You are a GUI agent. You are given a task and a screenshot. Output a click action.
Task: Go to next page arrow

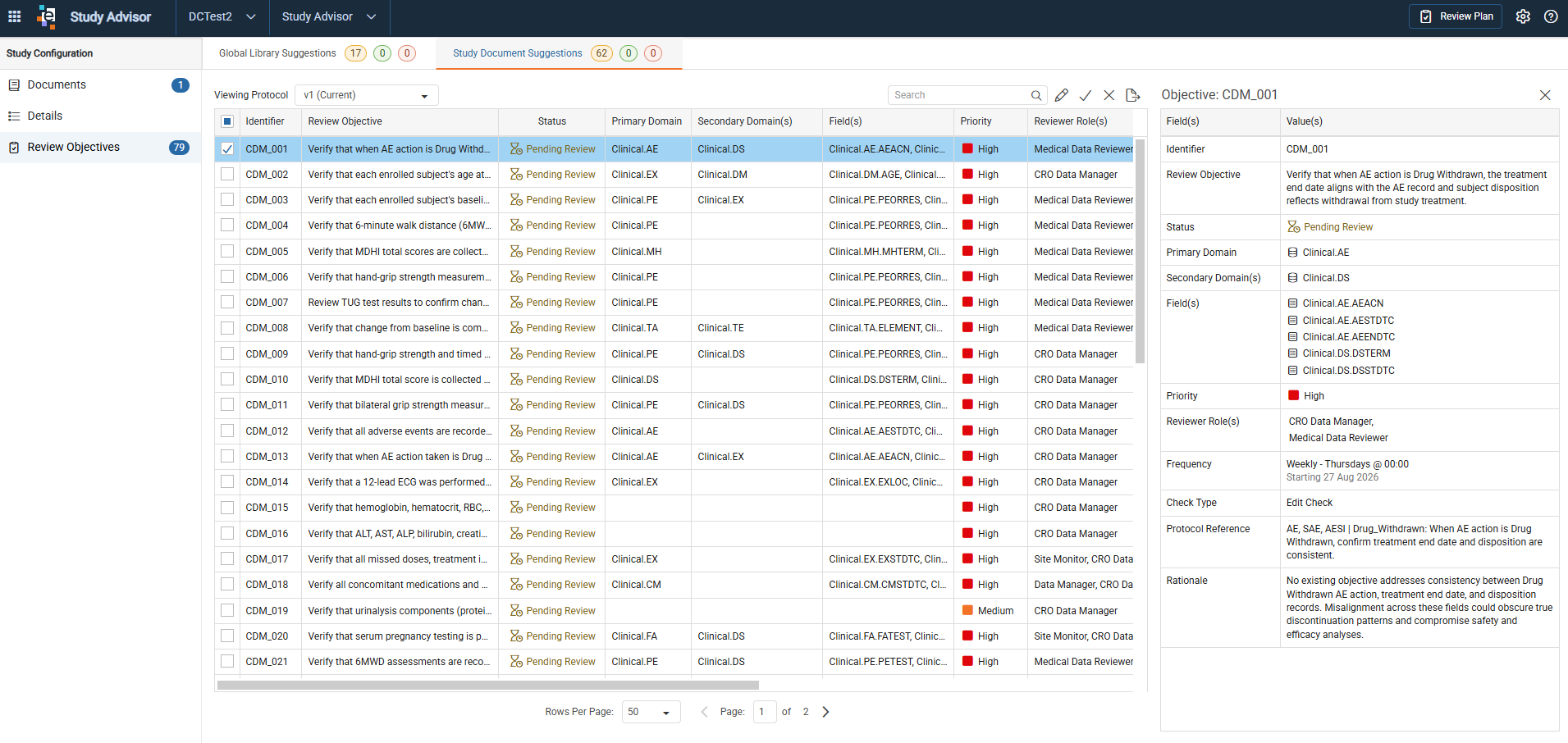826,712
